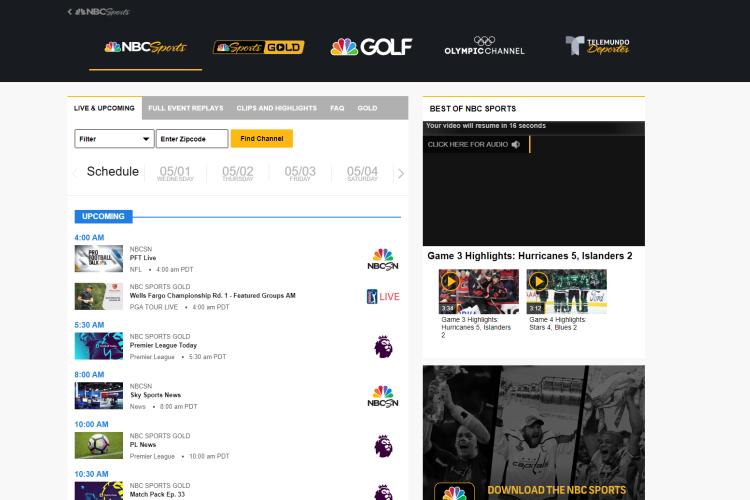
Task: Switch to Clips and Highlights tab
Action: [x=276, y=108]
